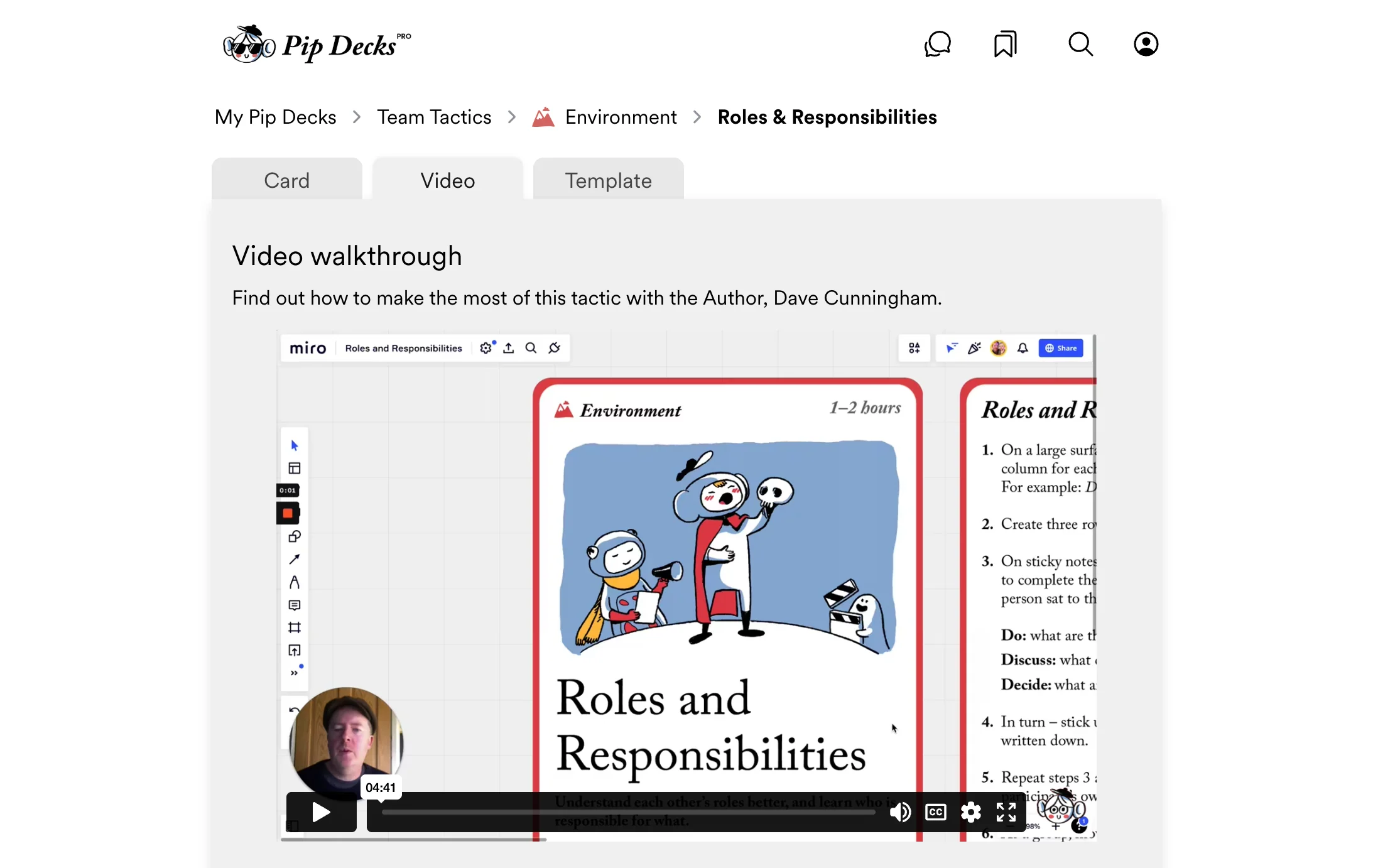This screenshot has height=868, width=1373.
Task: Select the Miro cursor select tool
Action: pyautogui.click(x=294, y=445)
